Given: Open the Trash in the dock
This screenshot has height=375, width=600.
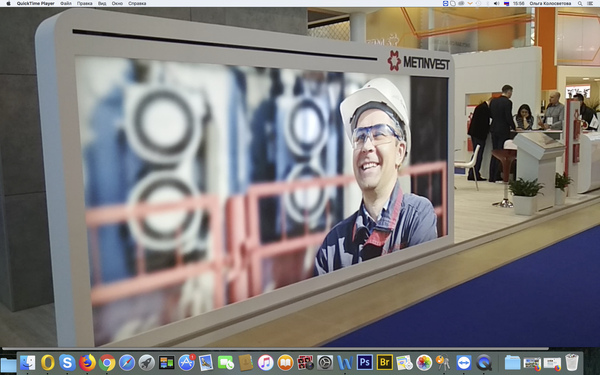Looking at the screenshot, I should (572, 362).
